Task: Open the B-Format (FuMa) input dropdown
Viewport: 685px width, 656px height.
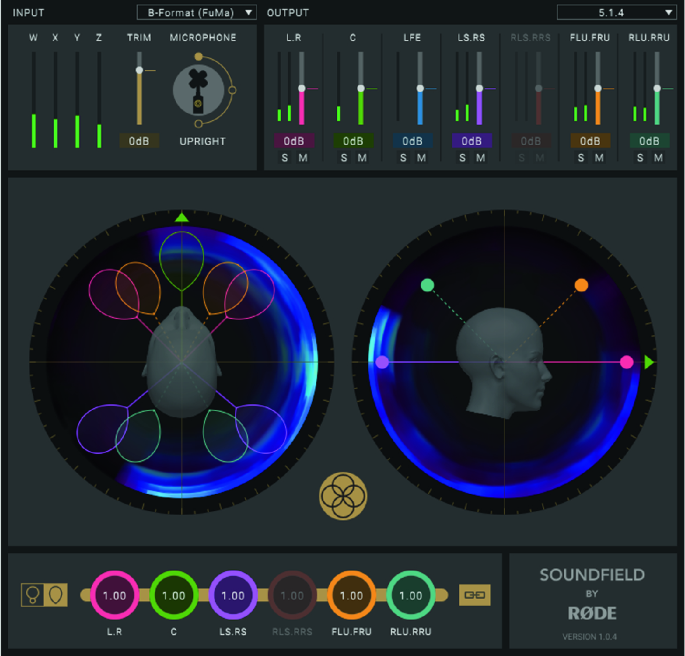Action: (x=196, y=12)
